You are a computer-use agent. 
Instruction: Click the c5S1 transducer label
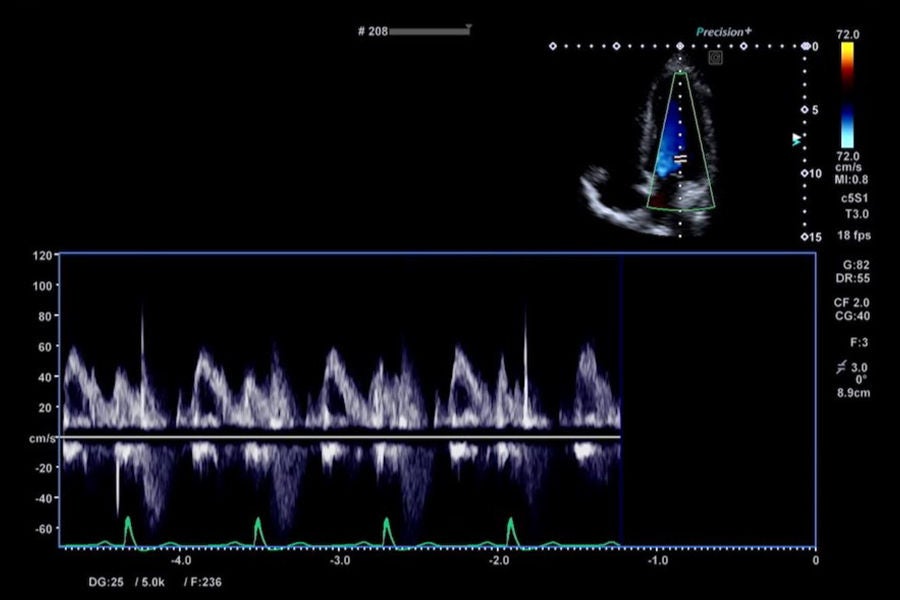pyautogui.click(x=855, y=198)
